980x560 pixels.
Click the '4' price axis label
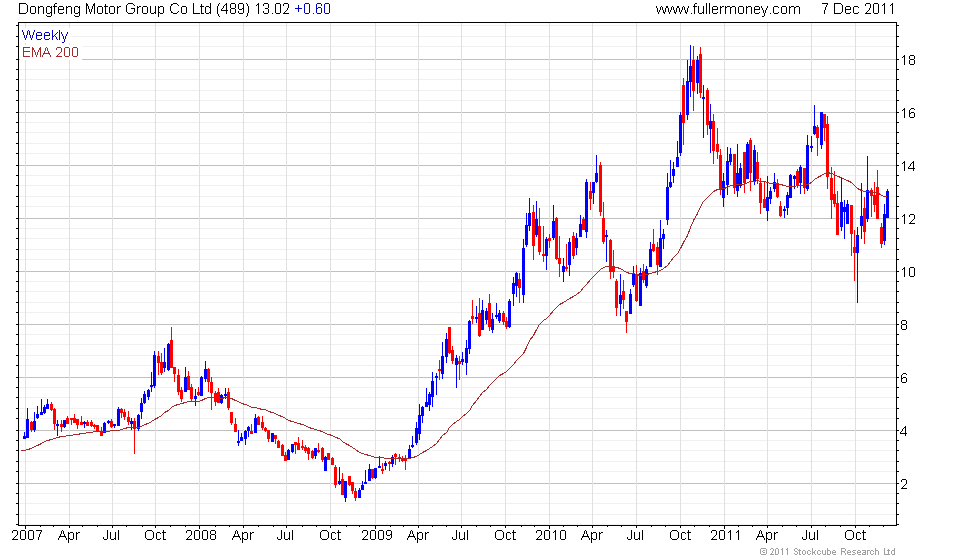[904, 431]
